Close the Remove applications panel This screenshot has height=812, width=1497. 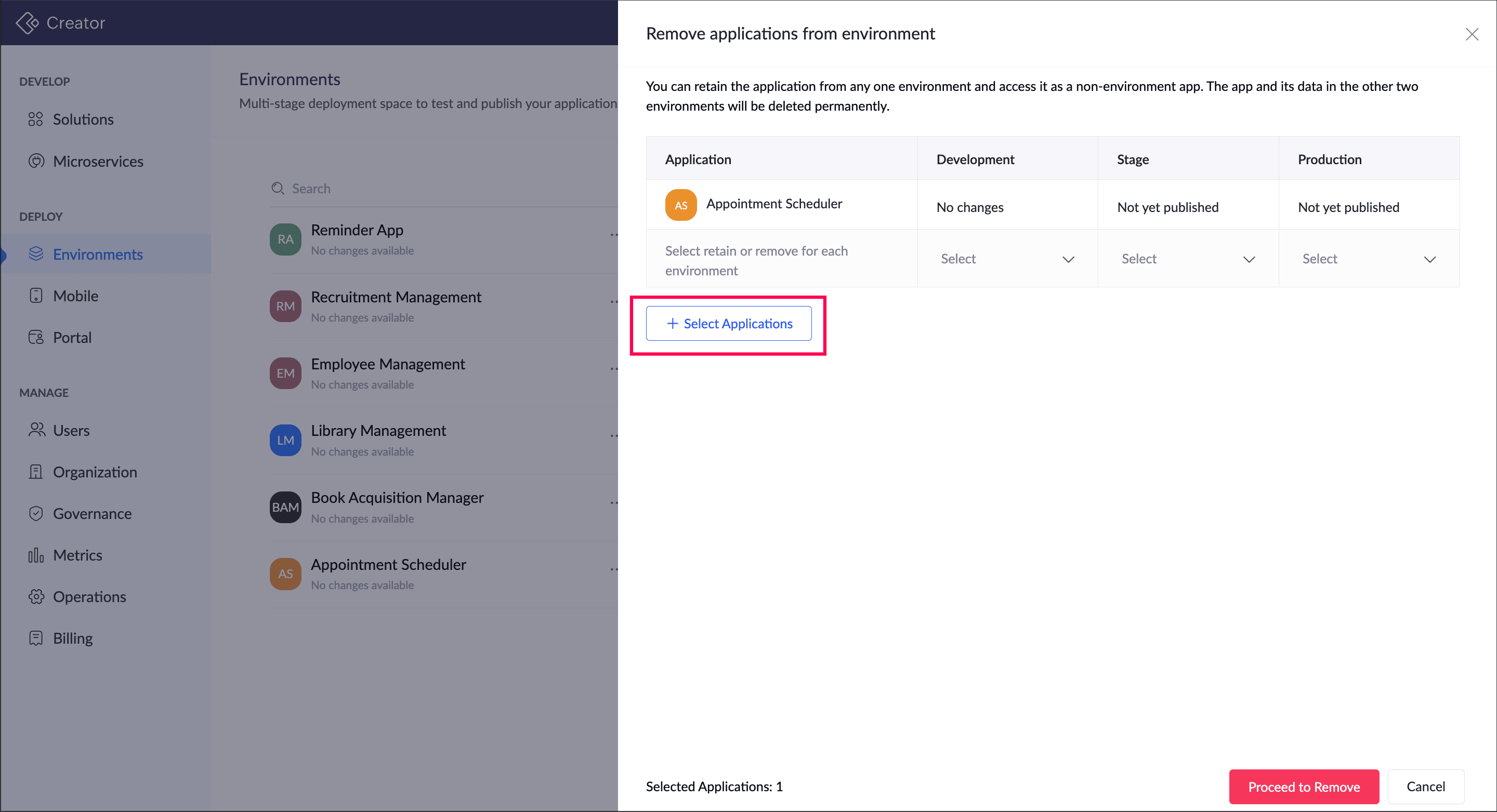point(1472,34)
